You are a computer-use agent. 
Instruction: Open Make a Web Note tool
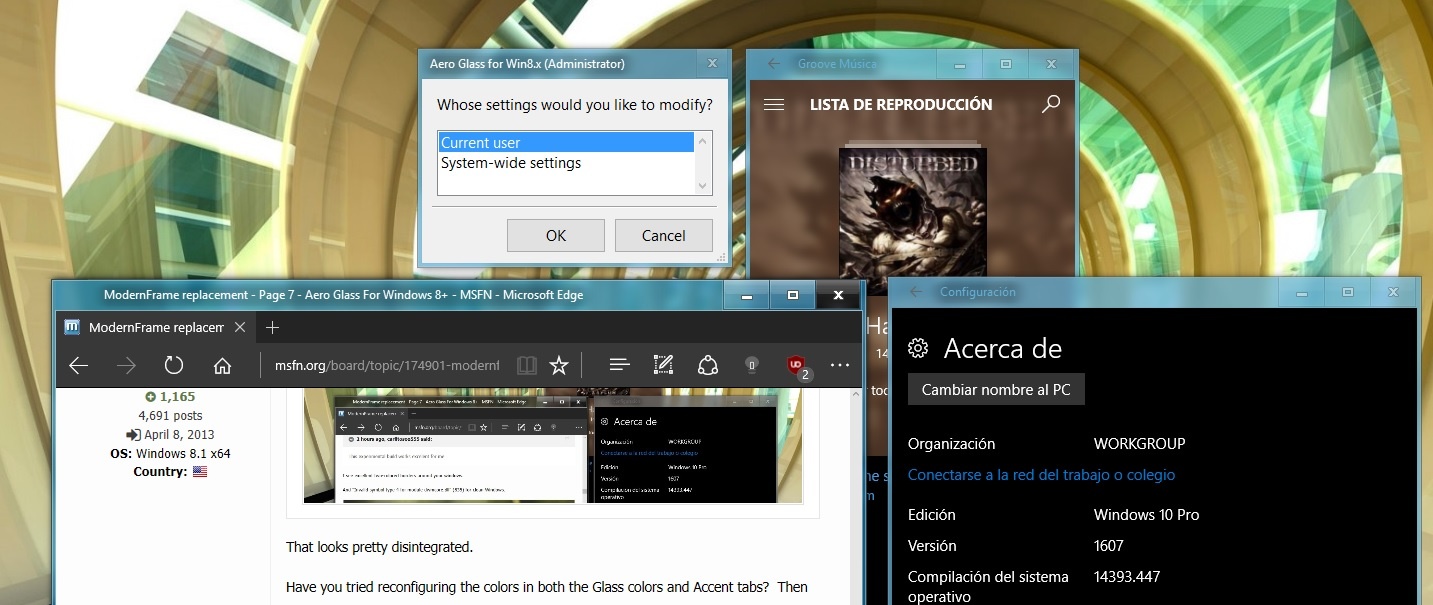(x=663, y=366)
